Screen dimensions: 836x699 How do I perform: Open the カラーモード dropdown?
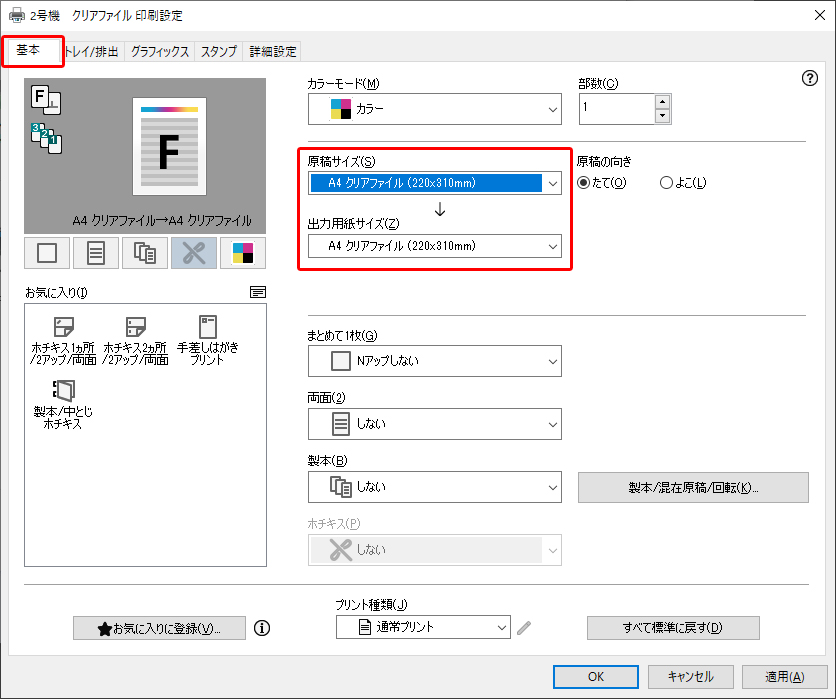(434, 108)
